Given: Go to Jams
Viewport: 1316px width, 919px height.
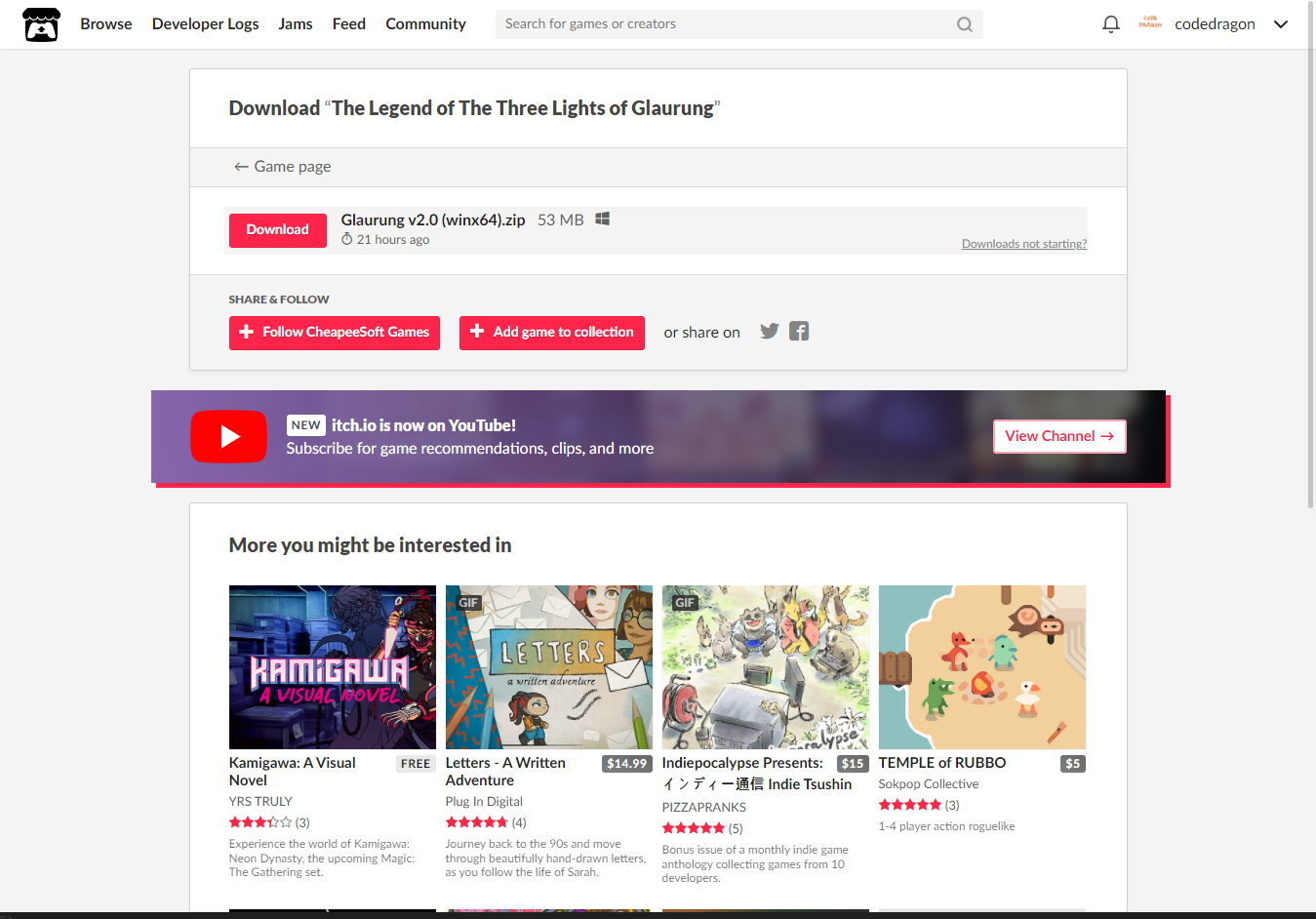Looking at the screenshot, I should pyautogui.click(x=296, y=24).
